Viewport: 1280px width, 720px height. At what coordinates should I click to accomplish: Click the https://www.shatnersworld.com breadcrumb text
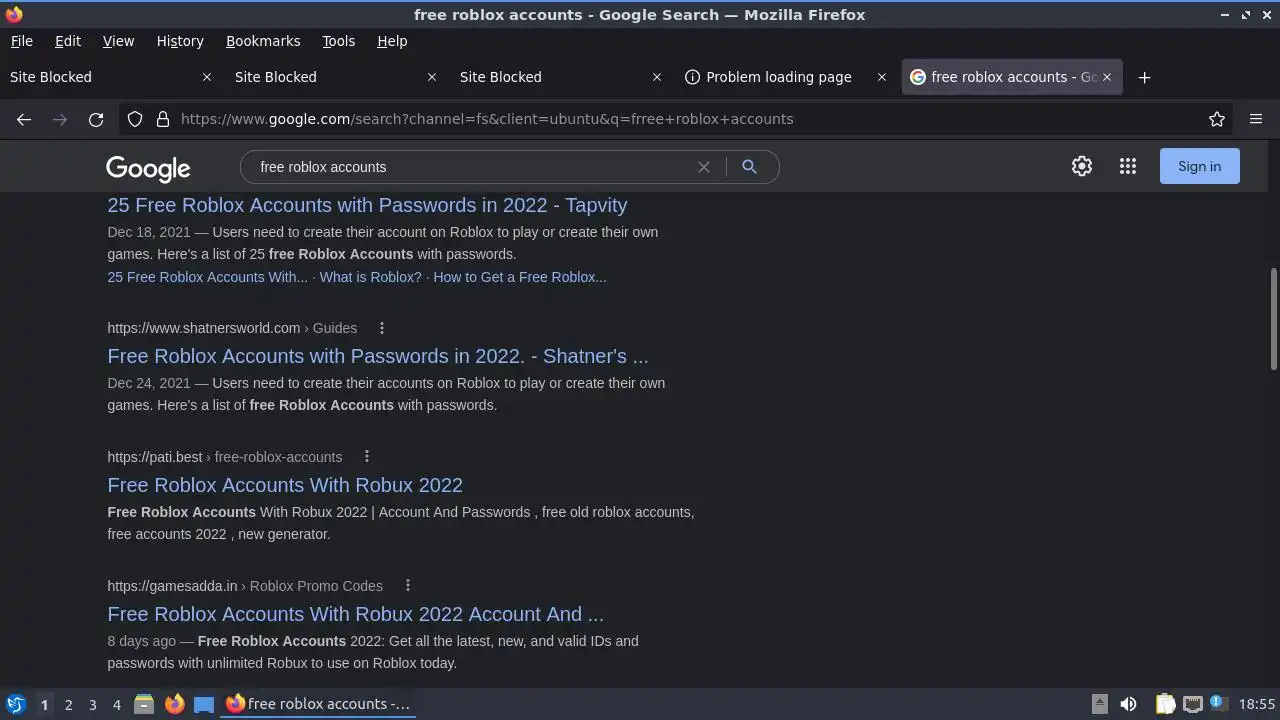(204, 328)
